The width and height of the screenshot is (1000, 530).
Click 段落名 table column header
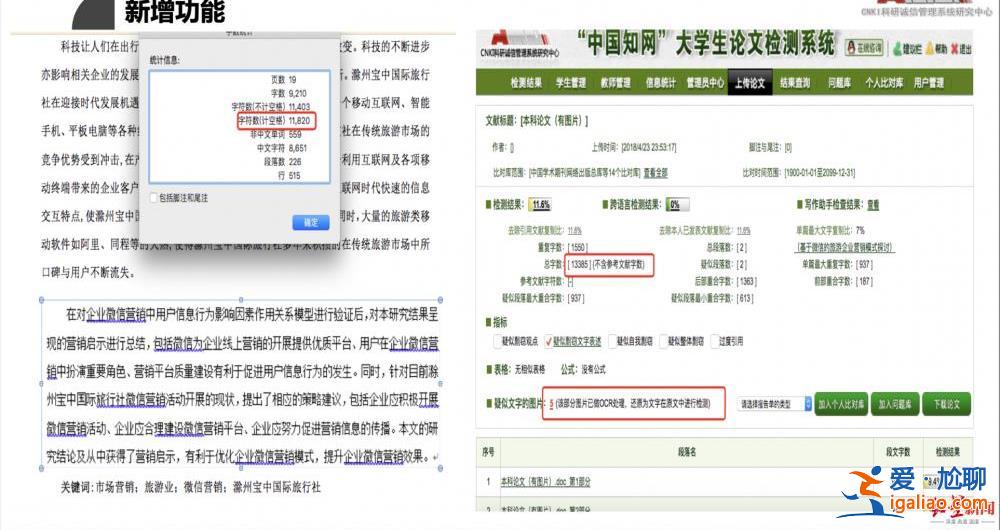pyautogui.click(x=688, y=452)
